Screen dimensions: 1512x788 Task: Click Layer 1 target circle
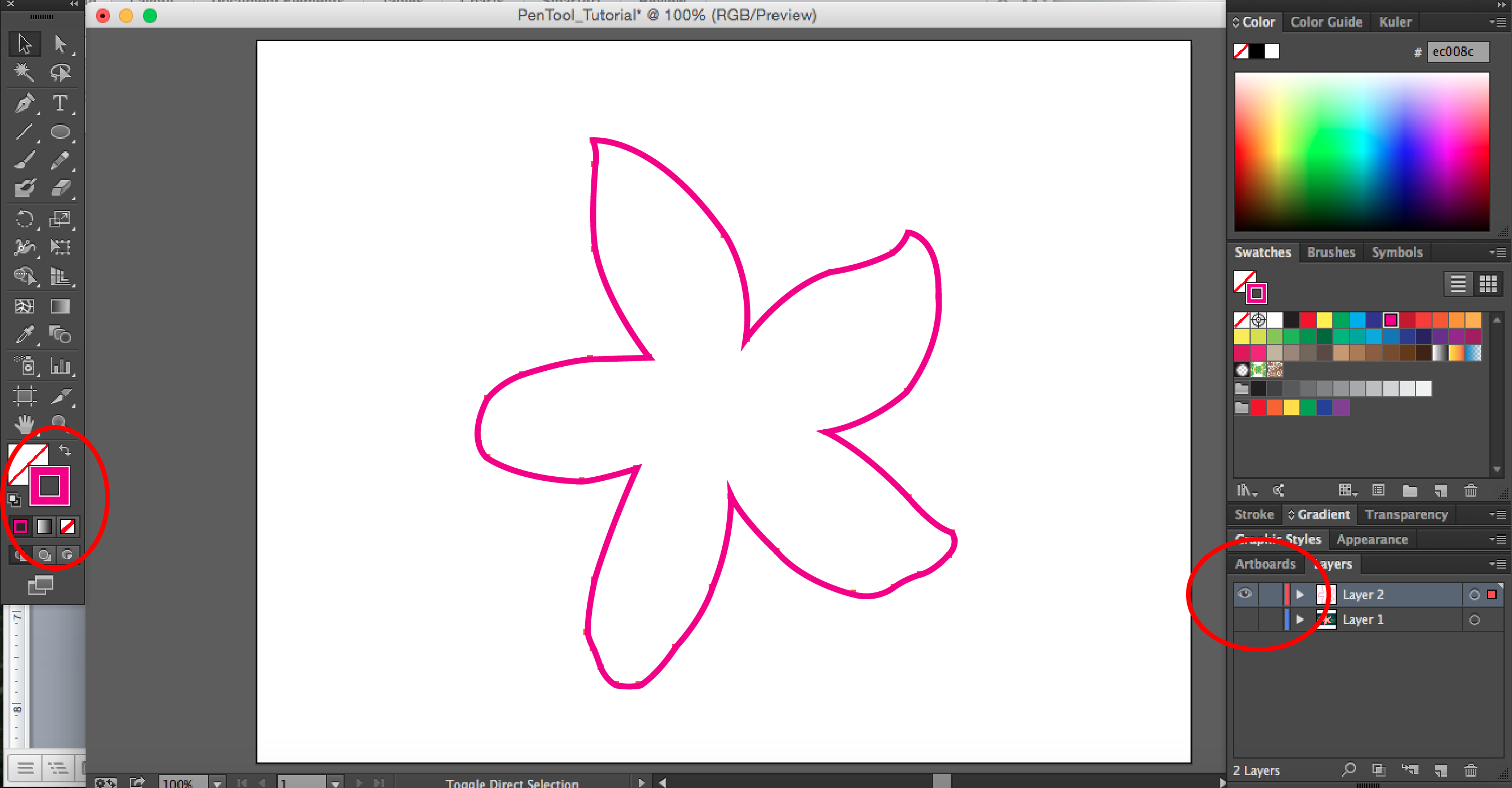coord(1474,620)
